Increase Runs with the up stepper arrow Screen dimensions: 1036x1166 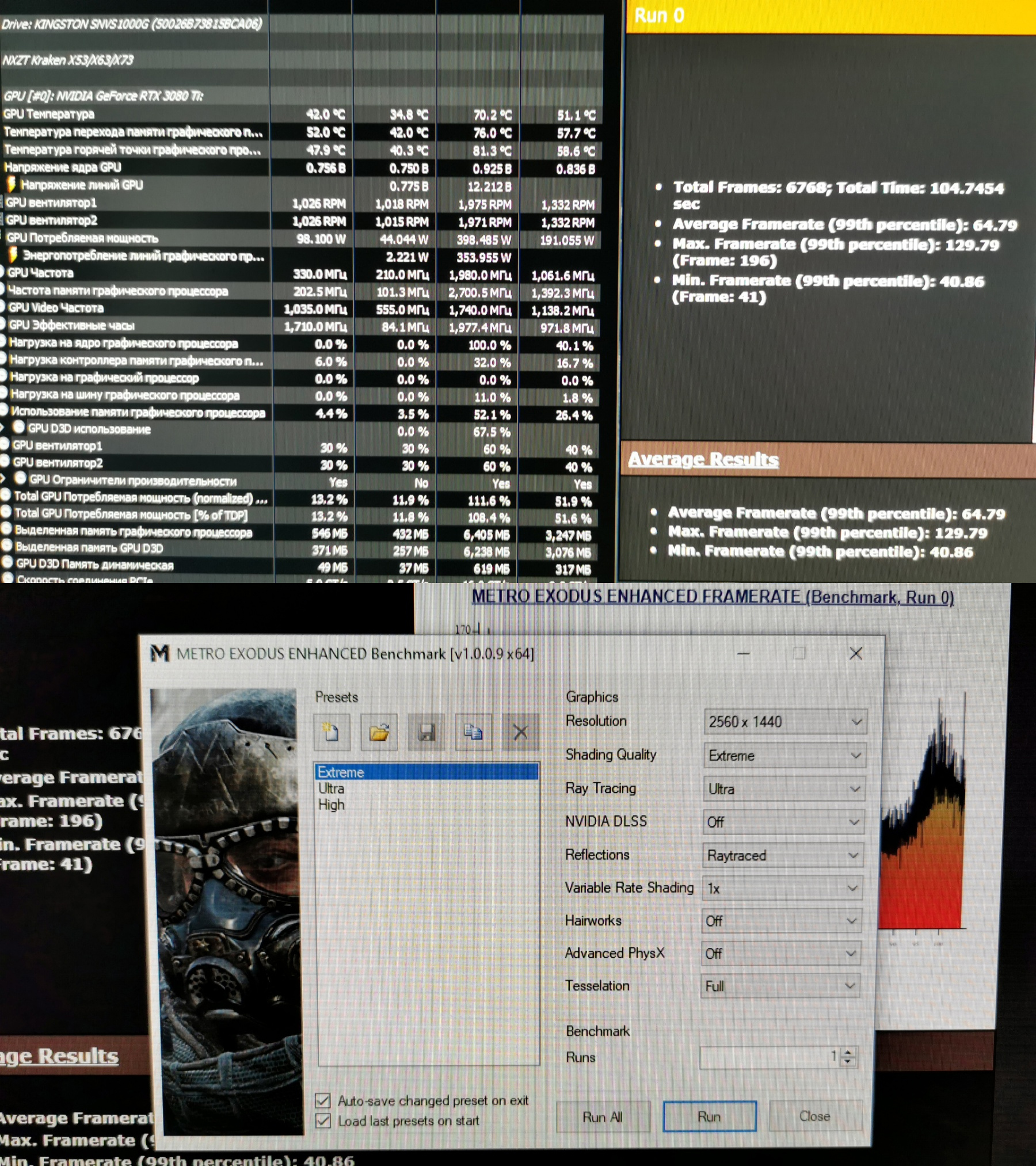(848, 1051)
